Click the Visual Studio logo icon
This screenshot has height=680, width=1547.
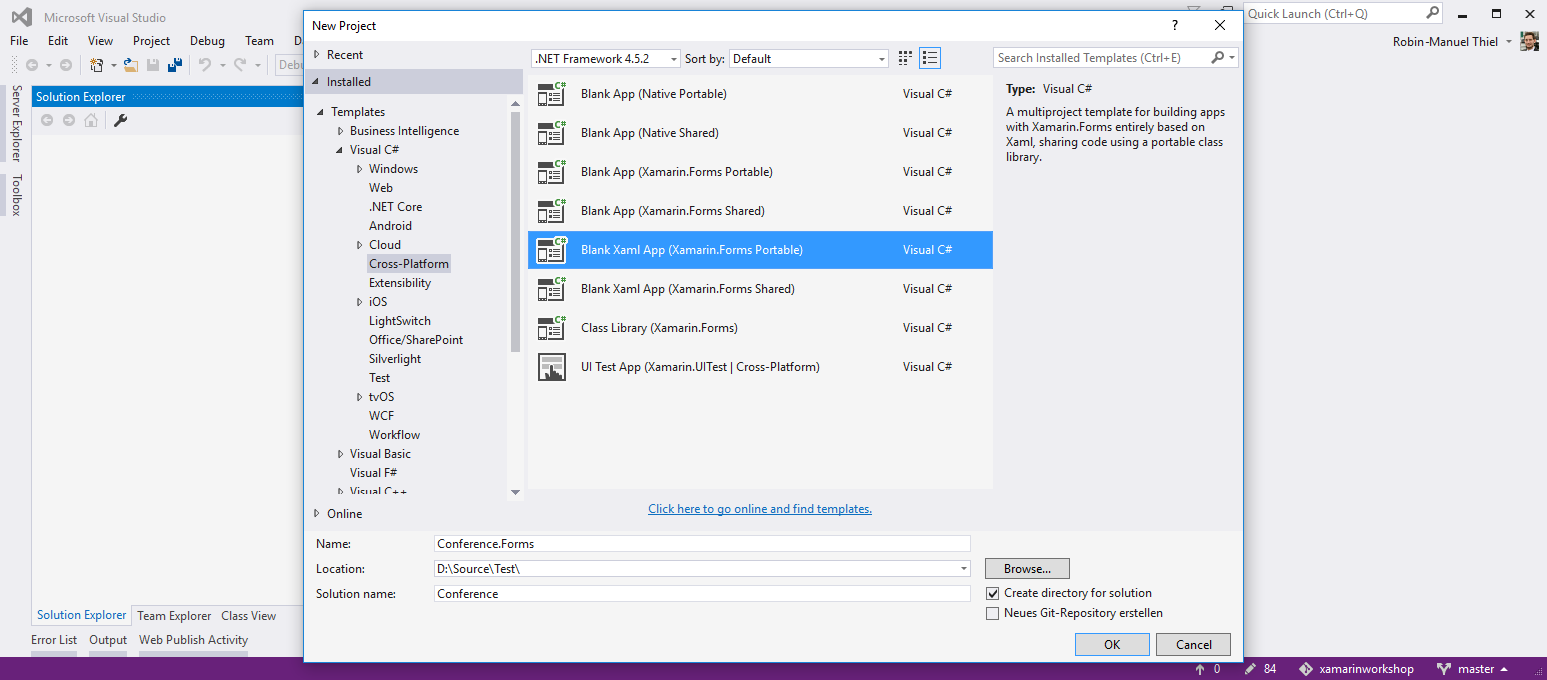click(21, 17)
